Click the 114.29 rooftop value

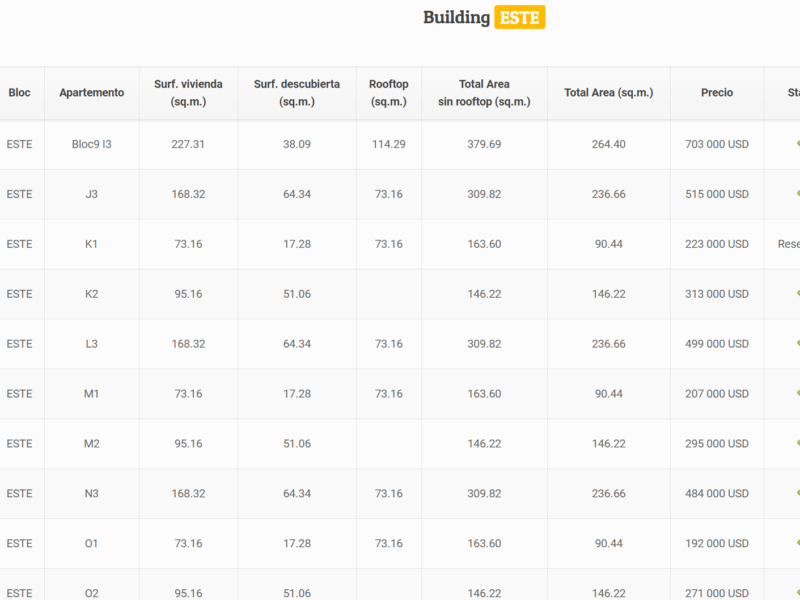389,144
